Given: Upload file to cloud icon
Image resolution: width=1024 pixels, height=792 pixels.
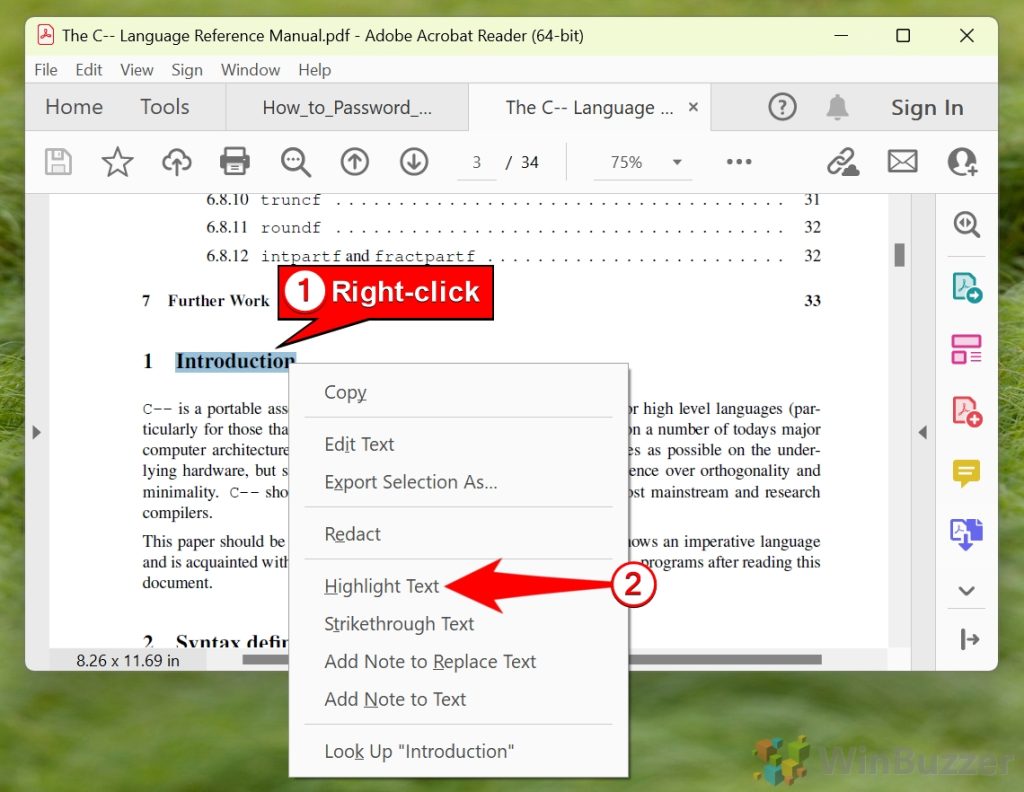Looking at the screenshot, I should tap(176, 162).
